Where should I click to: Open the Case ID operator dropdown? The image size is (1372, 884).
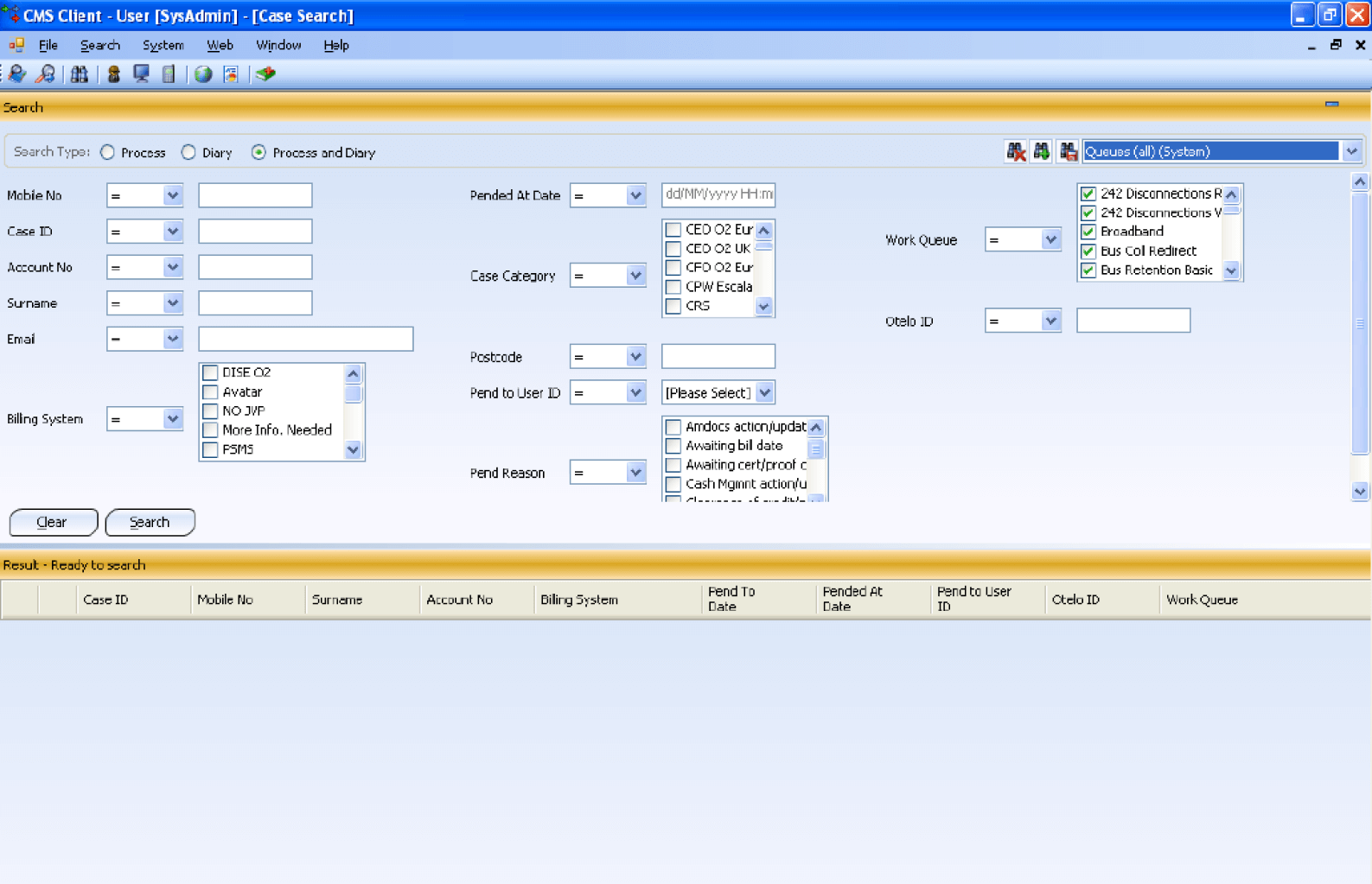(x=173, y=232)
